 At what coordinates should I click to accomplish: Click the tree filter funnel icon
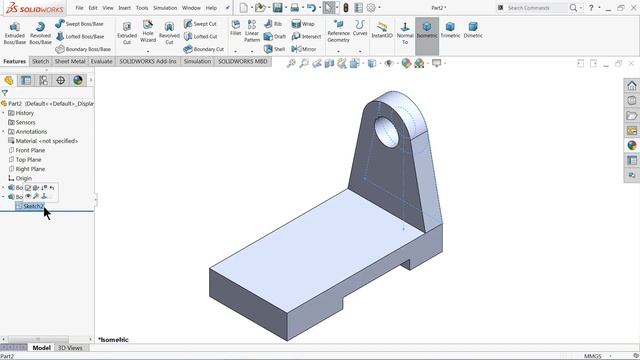[x=4, y=93]
